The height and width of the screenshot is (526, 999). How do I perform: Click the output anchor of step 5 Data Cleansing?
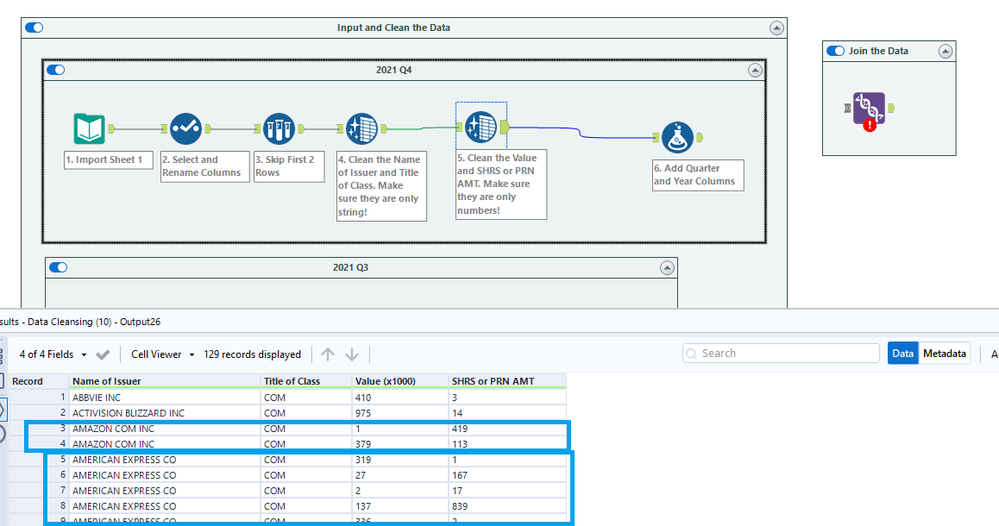504,127
